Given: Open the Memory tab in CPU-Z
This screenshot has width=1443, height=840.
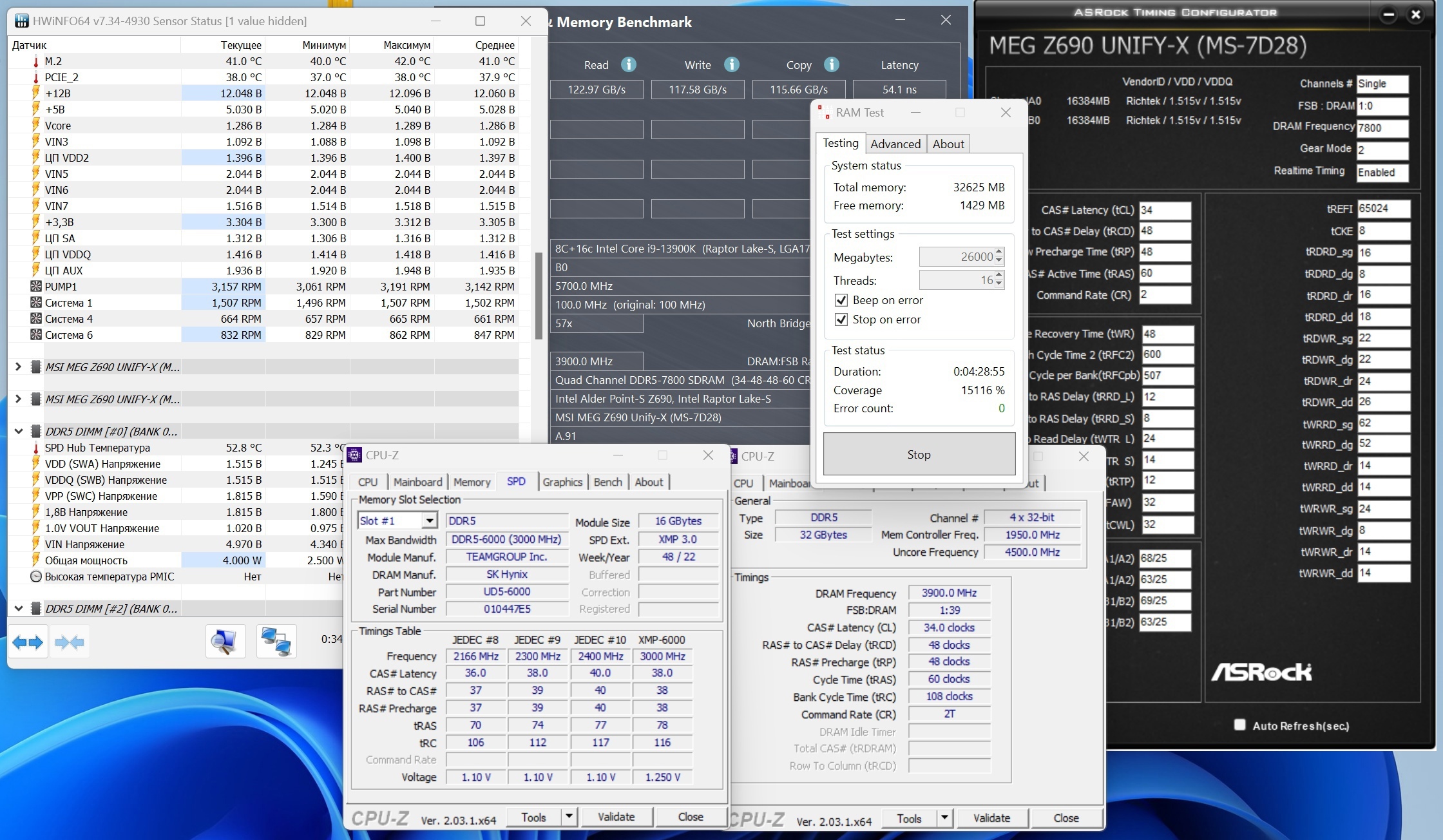Looking at the screenshot, I should click(x=472, y=482).
